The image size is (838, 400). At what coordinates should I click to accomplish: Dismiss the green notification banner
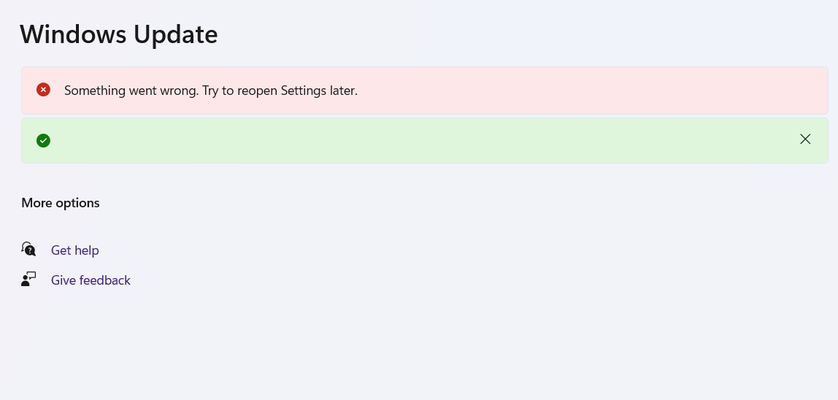tap(805, 139)
